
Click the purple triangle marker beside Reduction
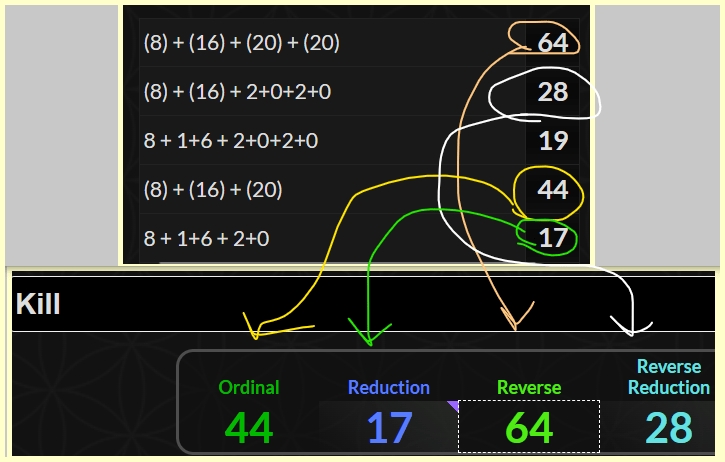[x=452, y=406]
